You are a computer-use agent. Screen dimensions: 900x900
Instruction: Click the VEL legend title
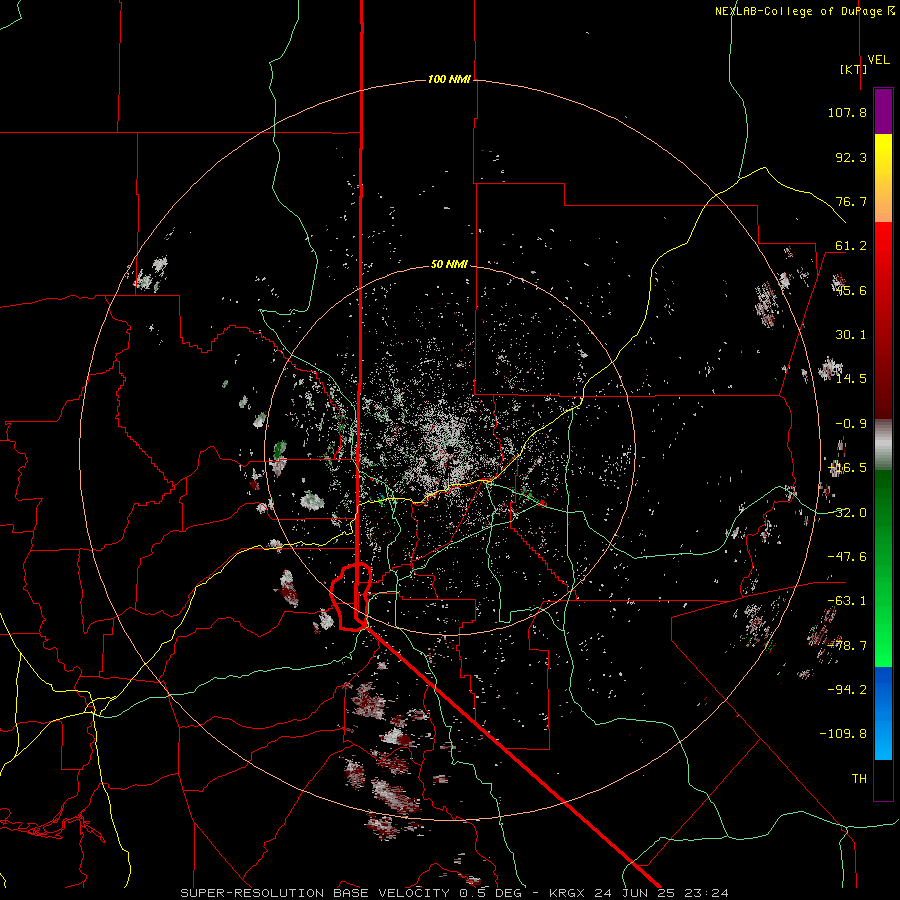[878, 60]
